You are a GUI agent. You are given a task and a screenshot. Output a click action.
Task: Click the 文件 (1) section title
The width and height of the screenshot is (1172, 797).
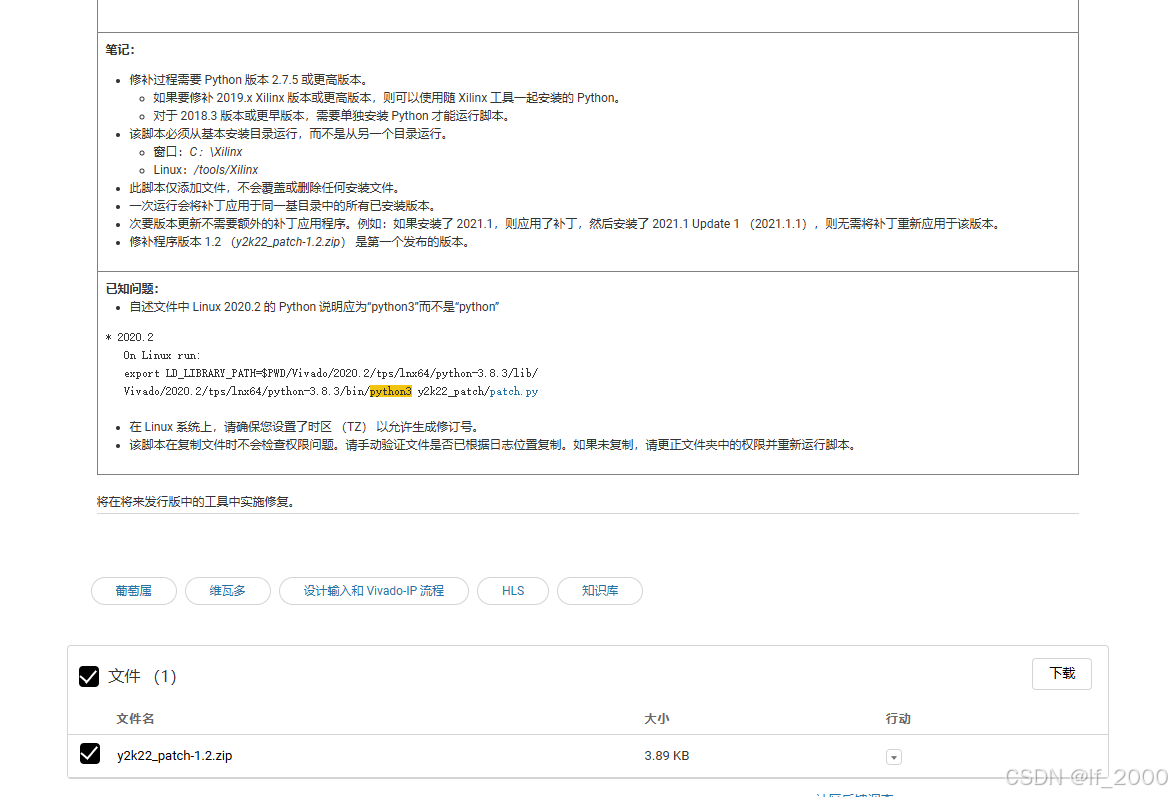pos(143,677)
